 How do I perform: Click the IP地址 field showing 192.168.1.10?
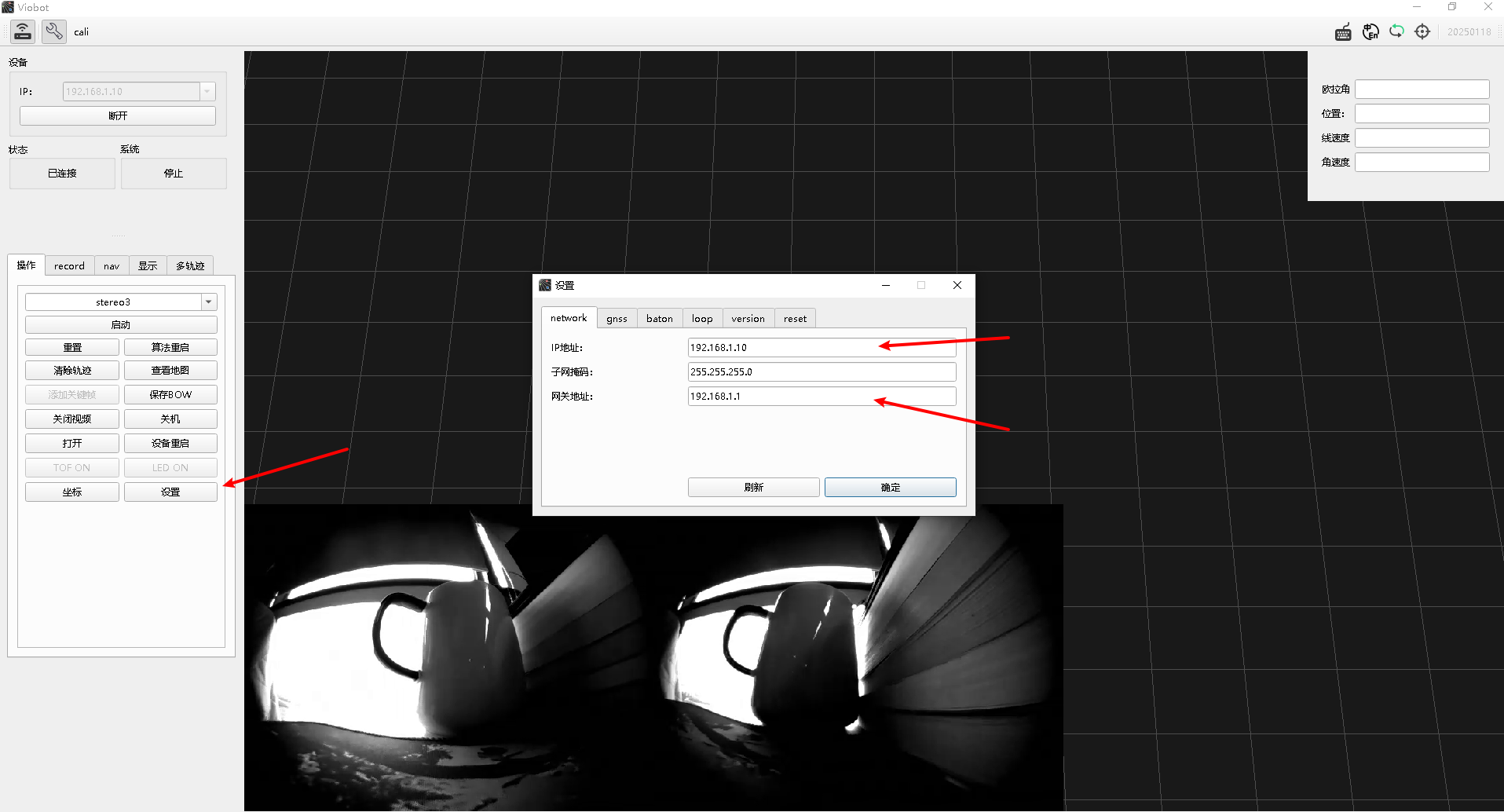coord(822,348)
